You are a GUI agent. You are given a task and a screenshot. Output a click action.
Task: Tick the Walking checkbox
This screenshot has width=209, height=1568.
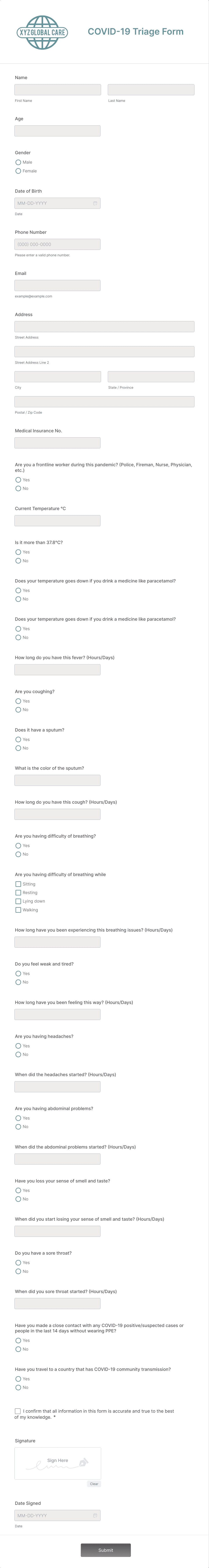click(18, 910)
